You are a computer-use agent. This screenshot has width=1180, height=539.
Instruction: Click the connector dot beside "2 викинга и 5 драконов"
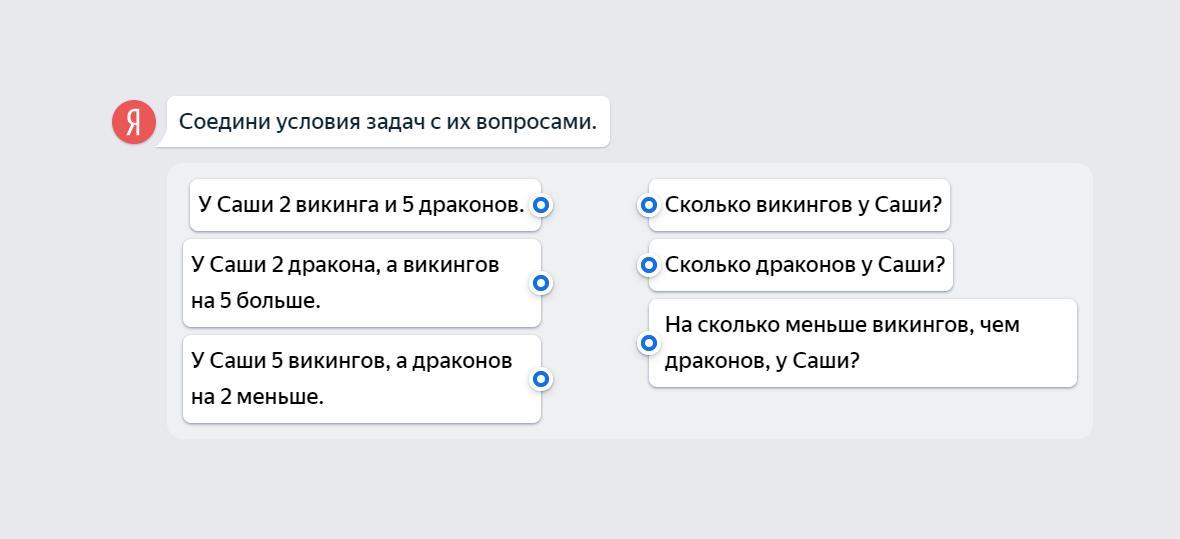coord(541,205)
